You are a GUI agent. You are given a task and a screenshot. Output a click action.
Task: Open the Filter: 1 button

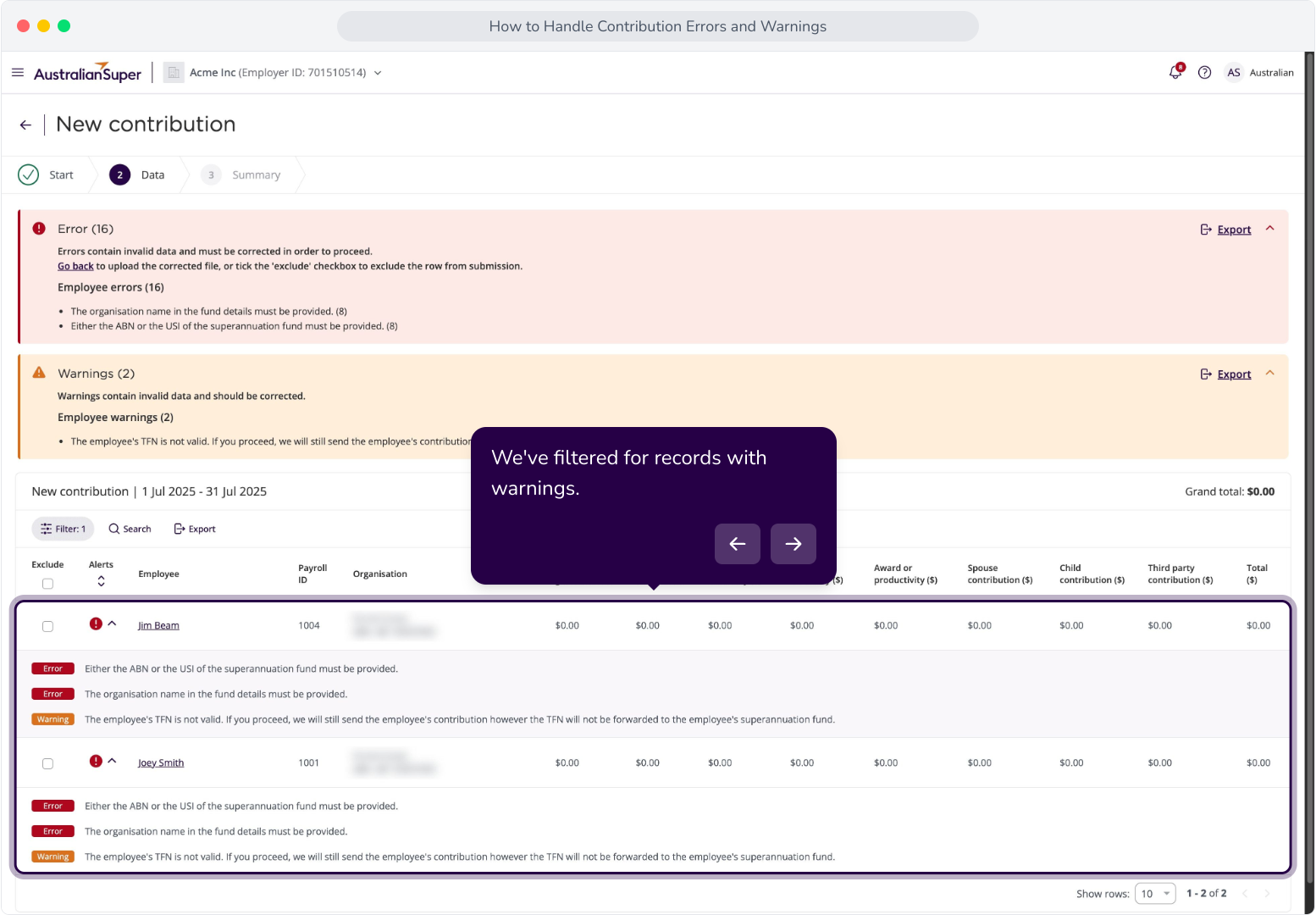tap(63, 529)
